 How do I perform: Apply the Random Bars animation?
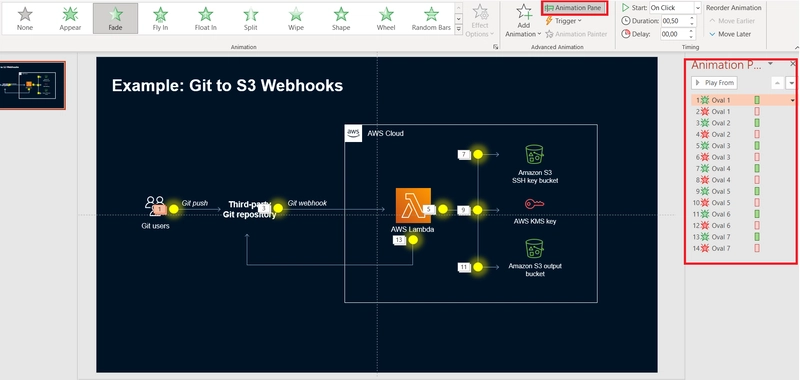point(431,18)
